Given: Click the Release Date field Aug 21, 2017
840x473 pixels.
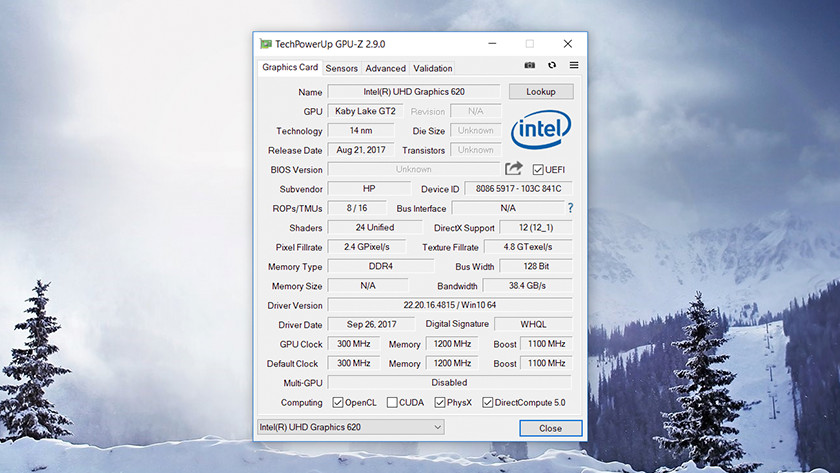Looking at the screenshot, I should click(x=361, y=150).
